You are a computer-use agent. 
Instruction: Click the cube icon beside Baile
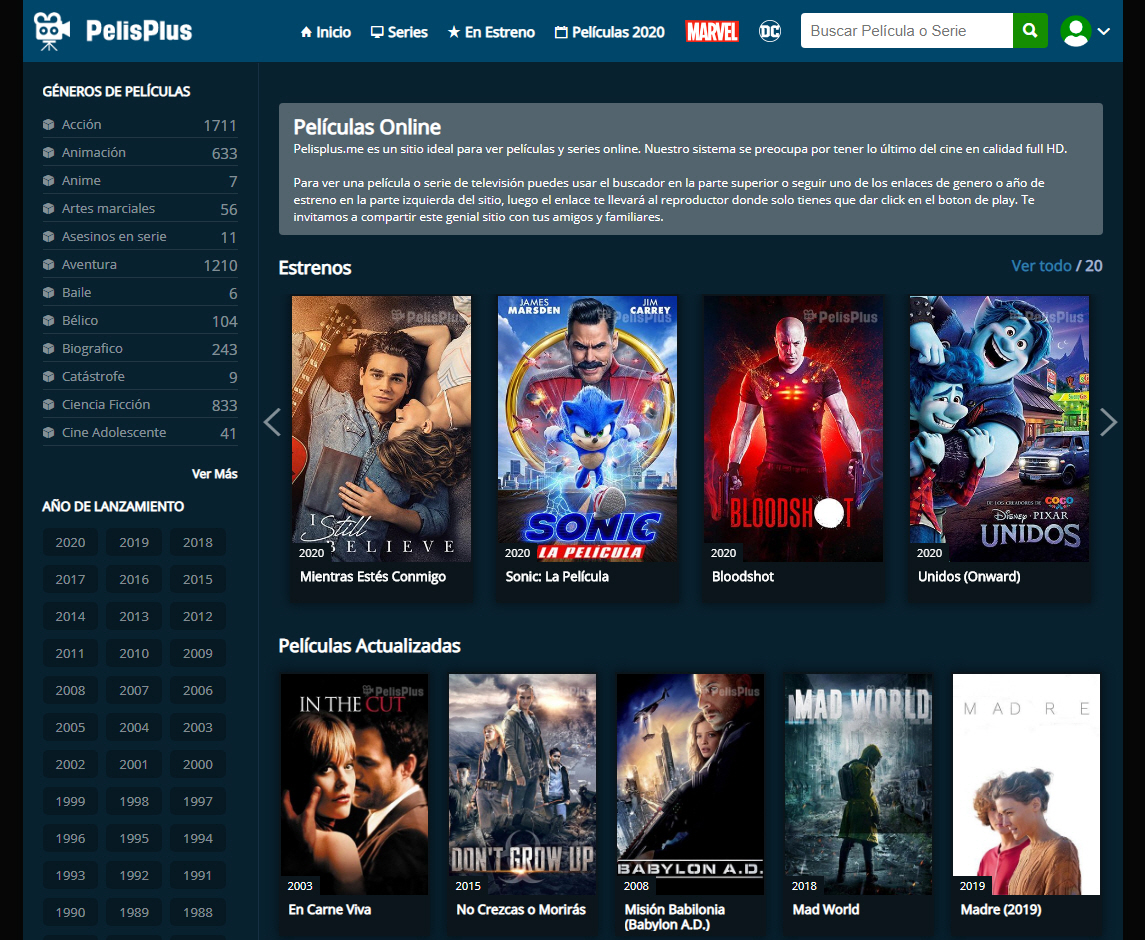point(48,292)
